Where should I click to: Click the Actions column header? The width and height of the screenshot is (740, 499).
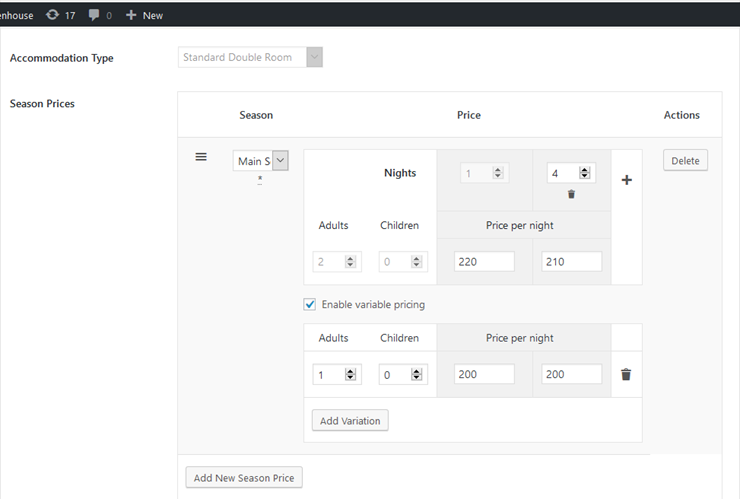[x=681, y=115]
